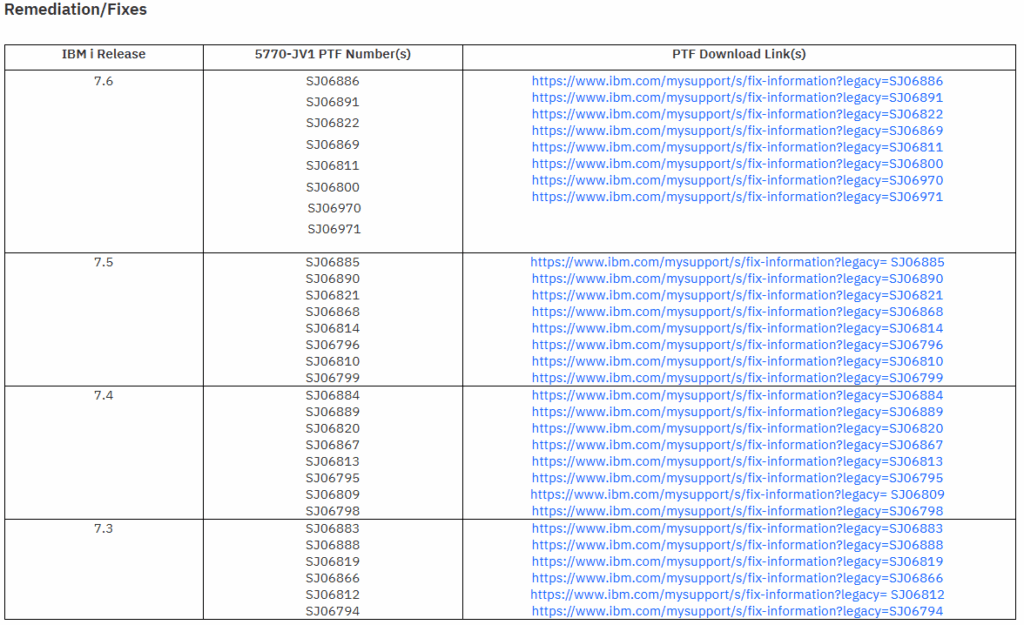Open the link ending in legacy=SJ06799

[737, 378]
